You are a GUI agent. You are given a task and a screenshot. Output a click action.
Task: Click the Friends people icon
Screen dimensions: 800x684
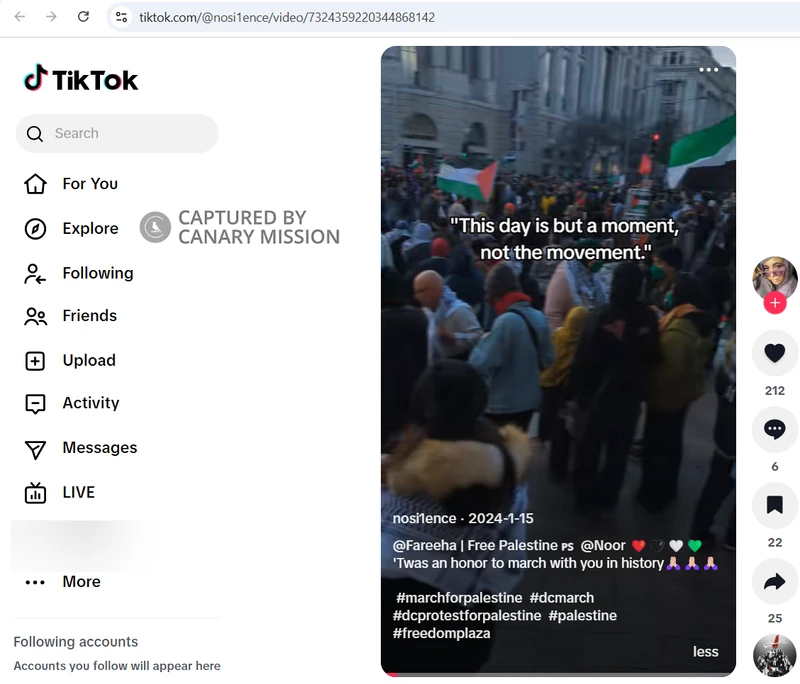35,317
